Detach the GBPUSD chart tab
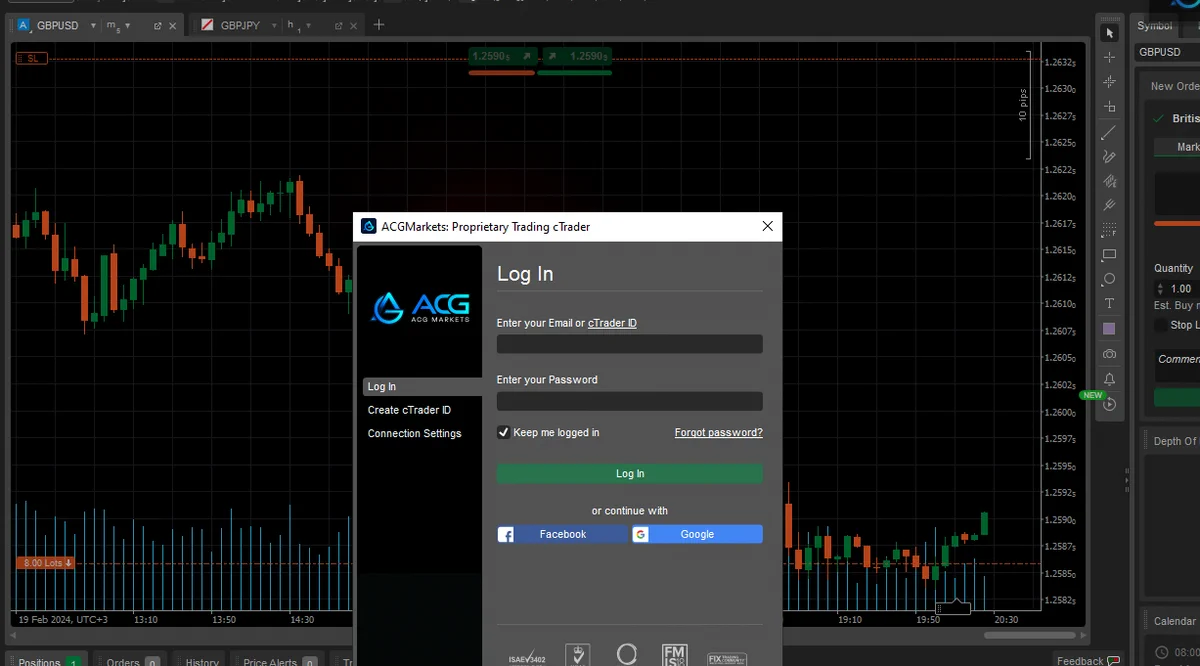The width and height of the screenshot is (1200, 666). [x=158, y=26]
